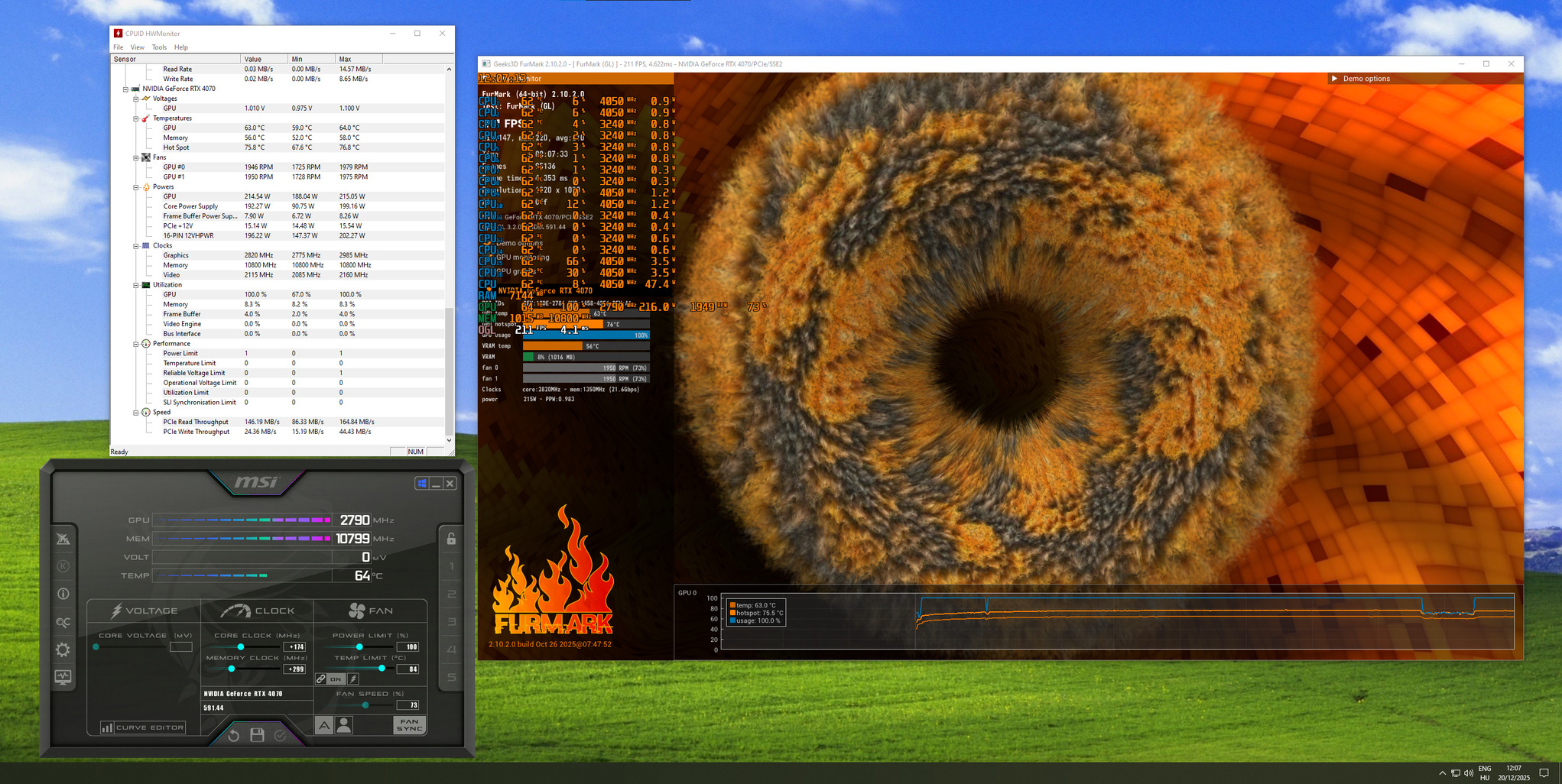Expand FurMark Demo options panel

coord(1334,79)
